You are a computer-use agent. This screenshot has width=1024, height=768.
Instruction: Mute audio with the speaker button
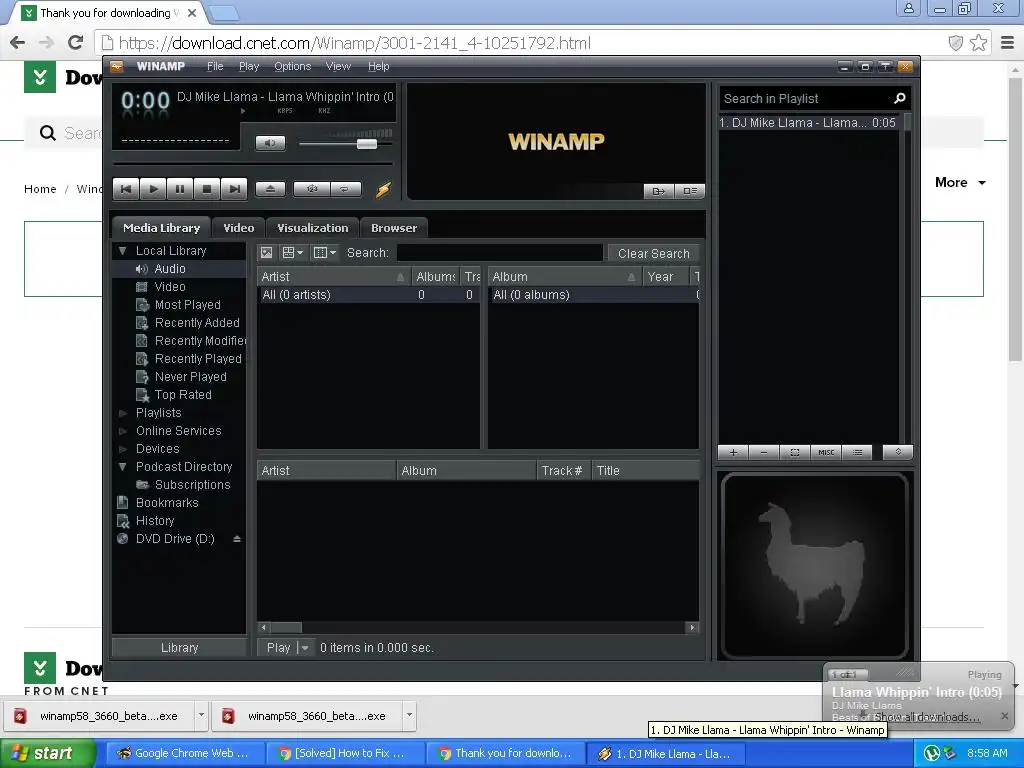click(x=270, y=143)
